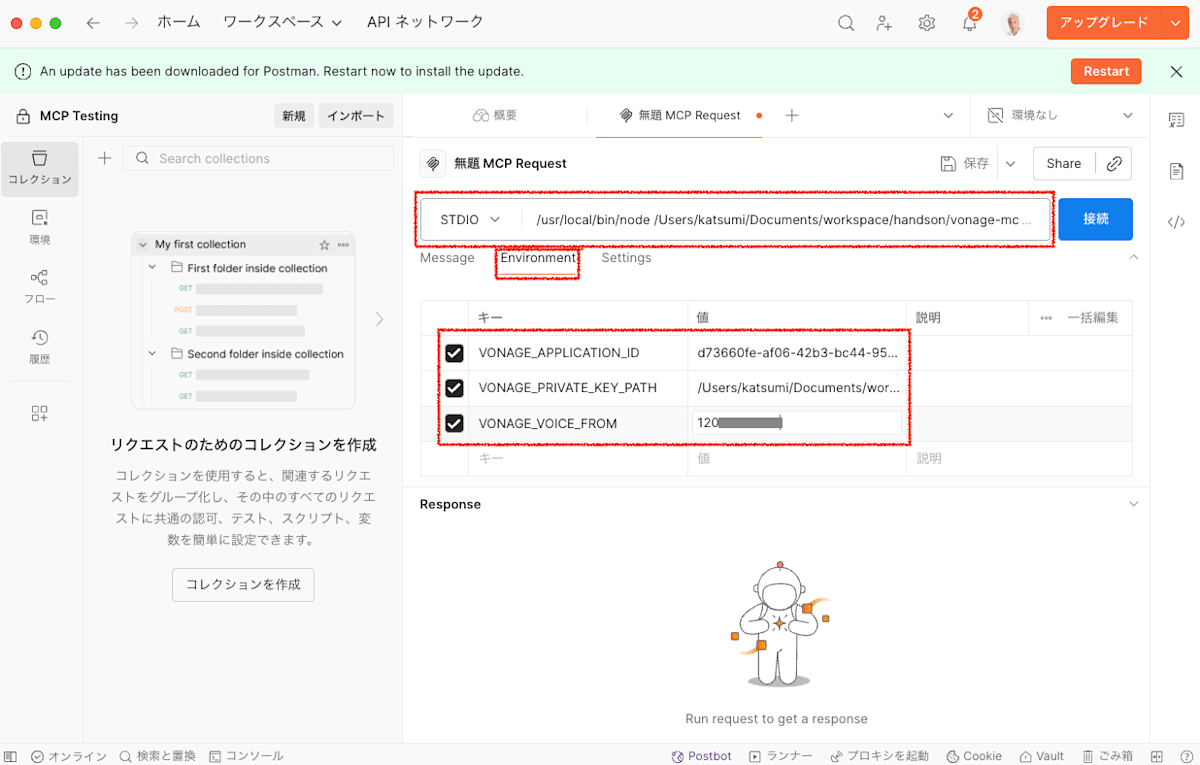Screen dimensions: 1200x765
Task: Uncheck the VONAGE_PRIVATE_KEY_PATH variable
Action: 454,388
